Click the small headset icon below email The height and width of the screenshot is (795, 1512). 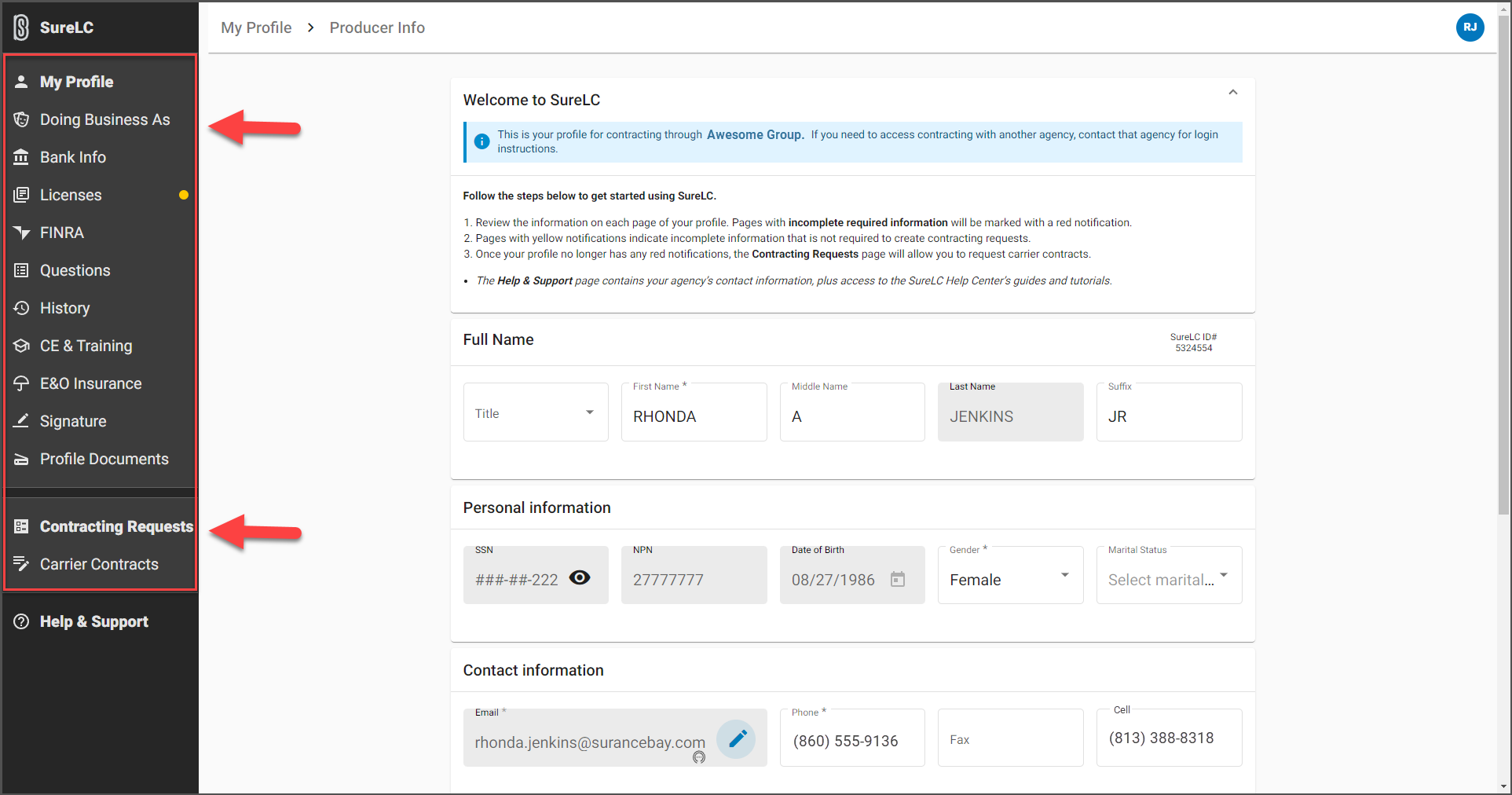699,757
